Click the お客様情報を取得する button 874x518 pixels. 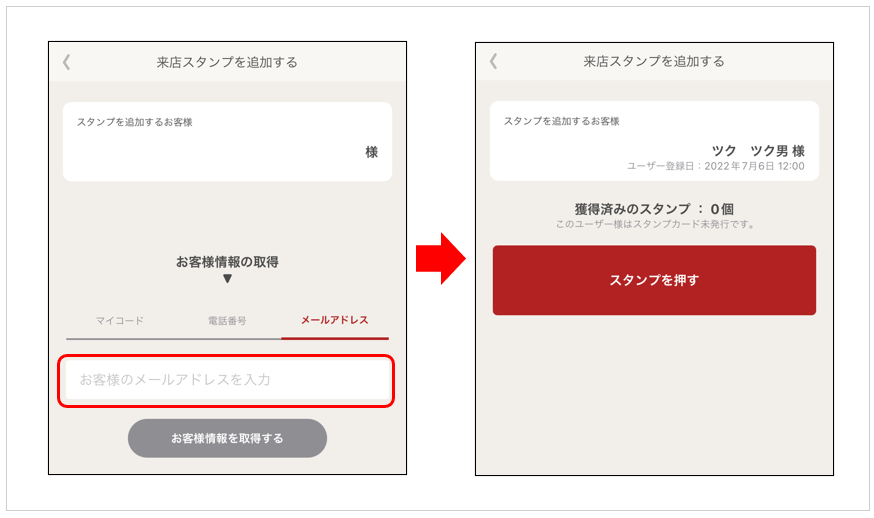(227, 438)
